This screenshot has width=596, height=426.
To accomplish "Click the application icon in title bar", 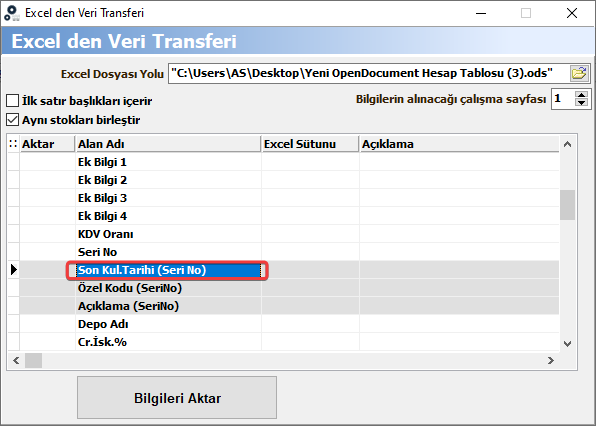I will pyautogui.click(x=12, y=13).
